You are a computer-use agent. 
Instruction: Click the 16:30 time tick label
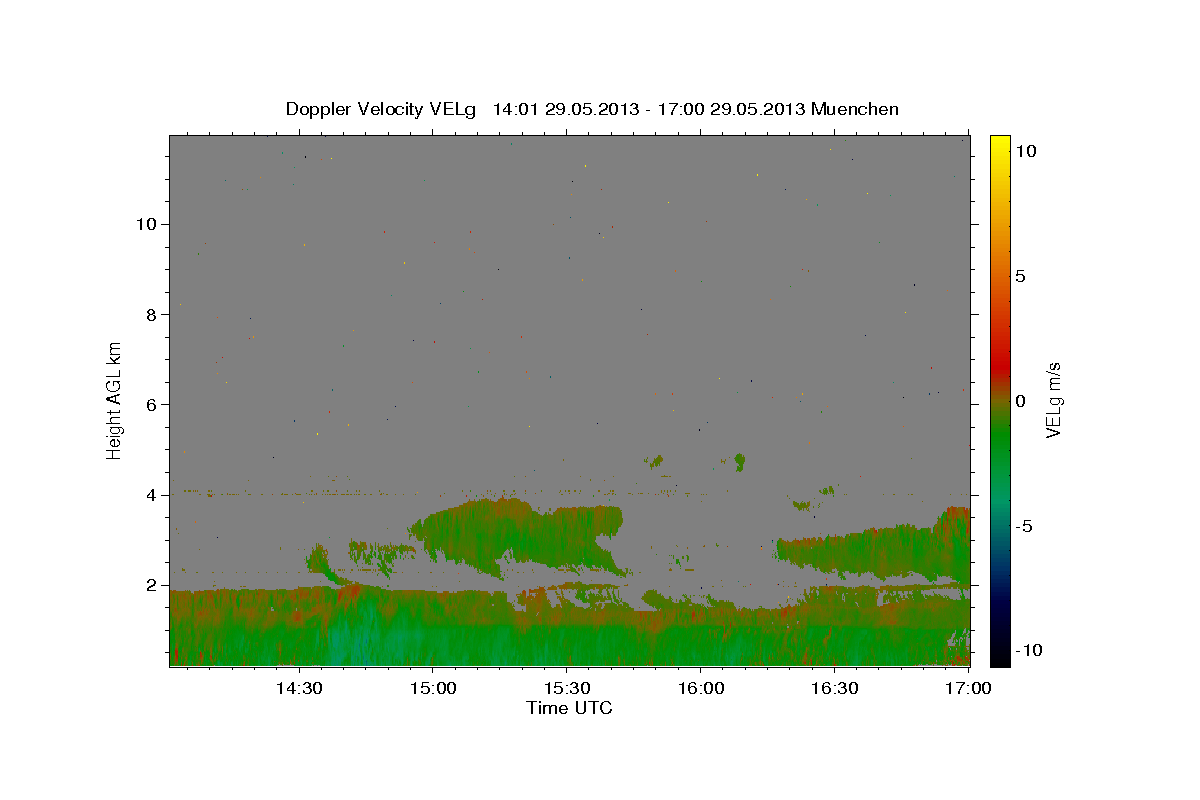834,688
